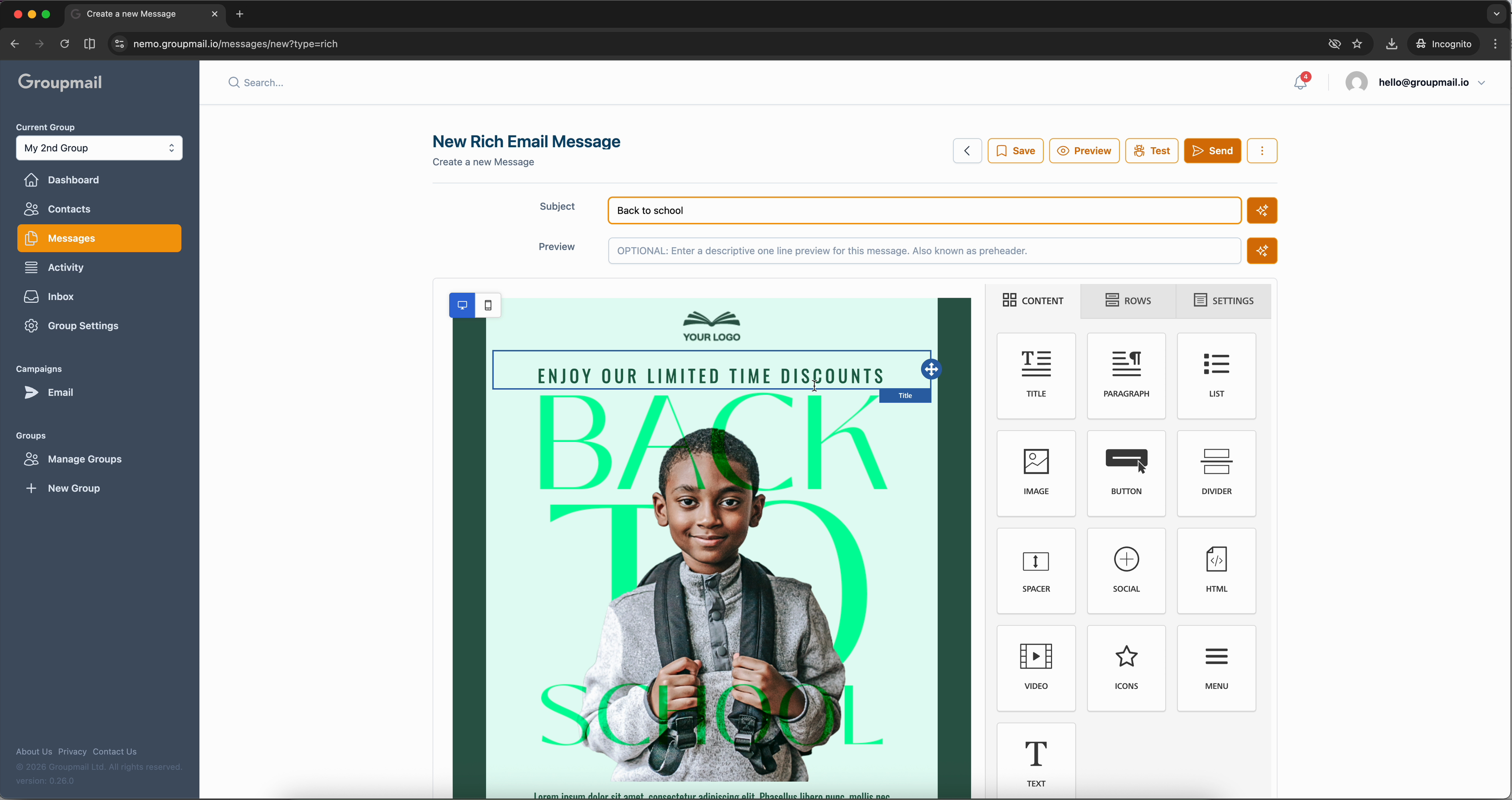Choose the Spacer block
1512x800 pixels.
[1035, 570]
